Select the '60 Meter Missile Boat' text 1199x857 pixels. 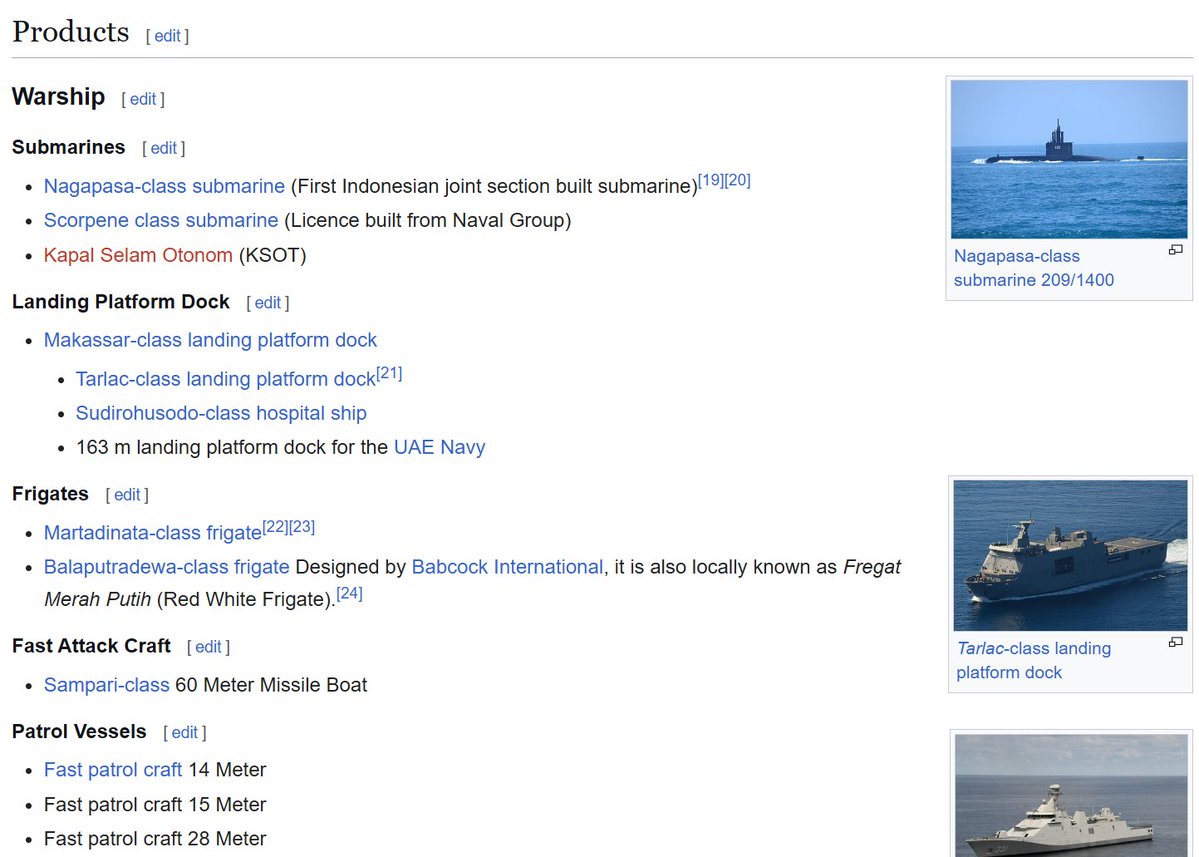point(271,684)
